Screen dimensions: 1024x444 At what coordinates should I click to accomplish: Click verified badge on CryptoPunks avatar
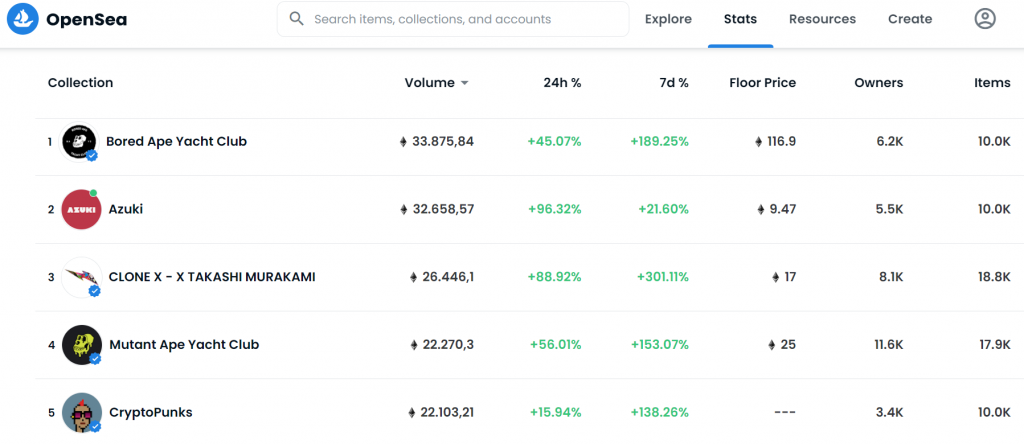point(95,426)
